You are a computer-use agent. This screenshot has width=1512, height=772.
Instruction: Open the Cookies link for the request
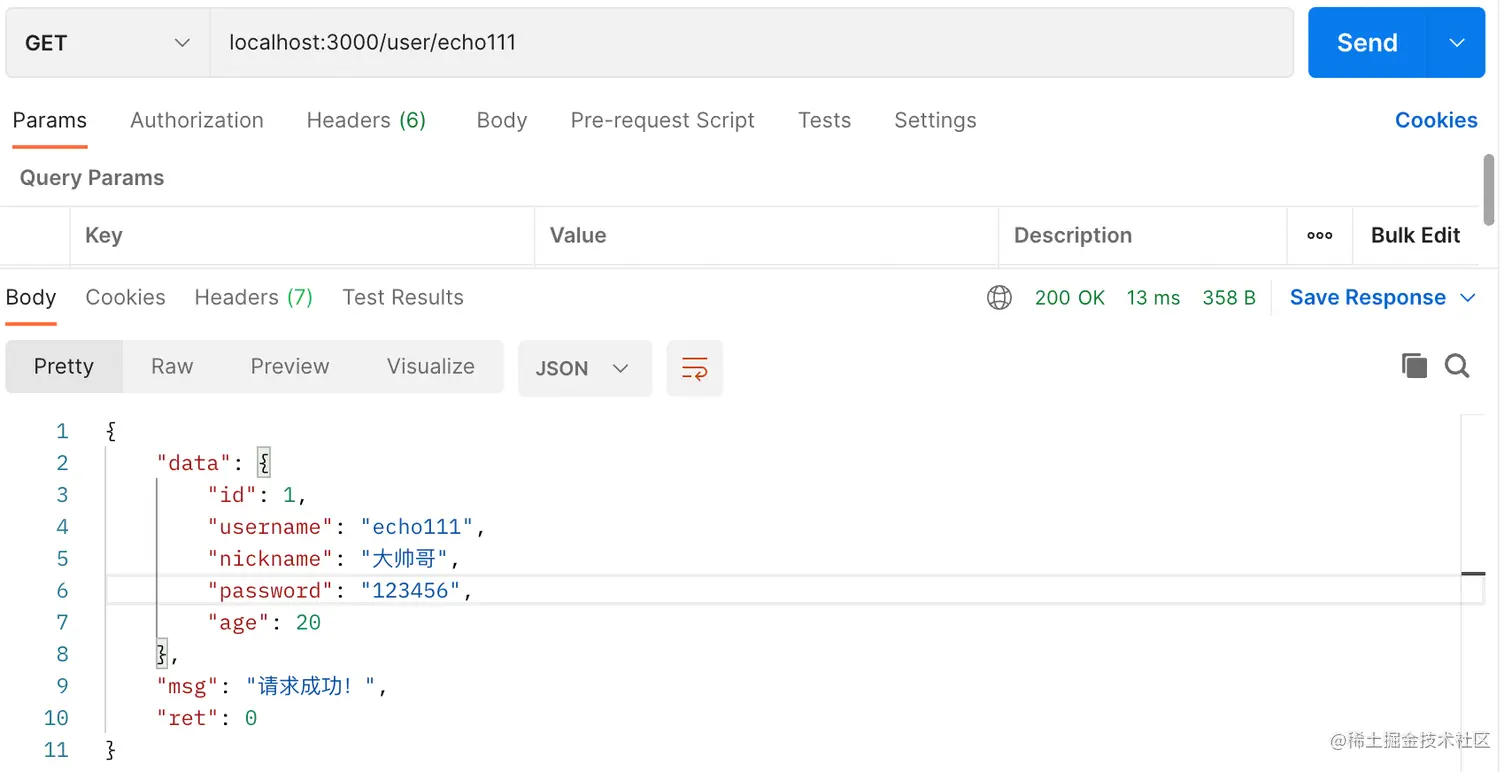pyautogui.click(x=1436, y=120)
